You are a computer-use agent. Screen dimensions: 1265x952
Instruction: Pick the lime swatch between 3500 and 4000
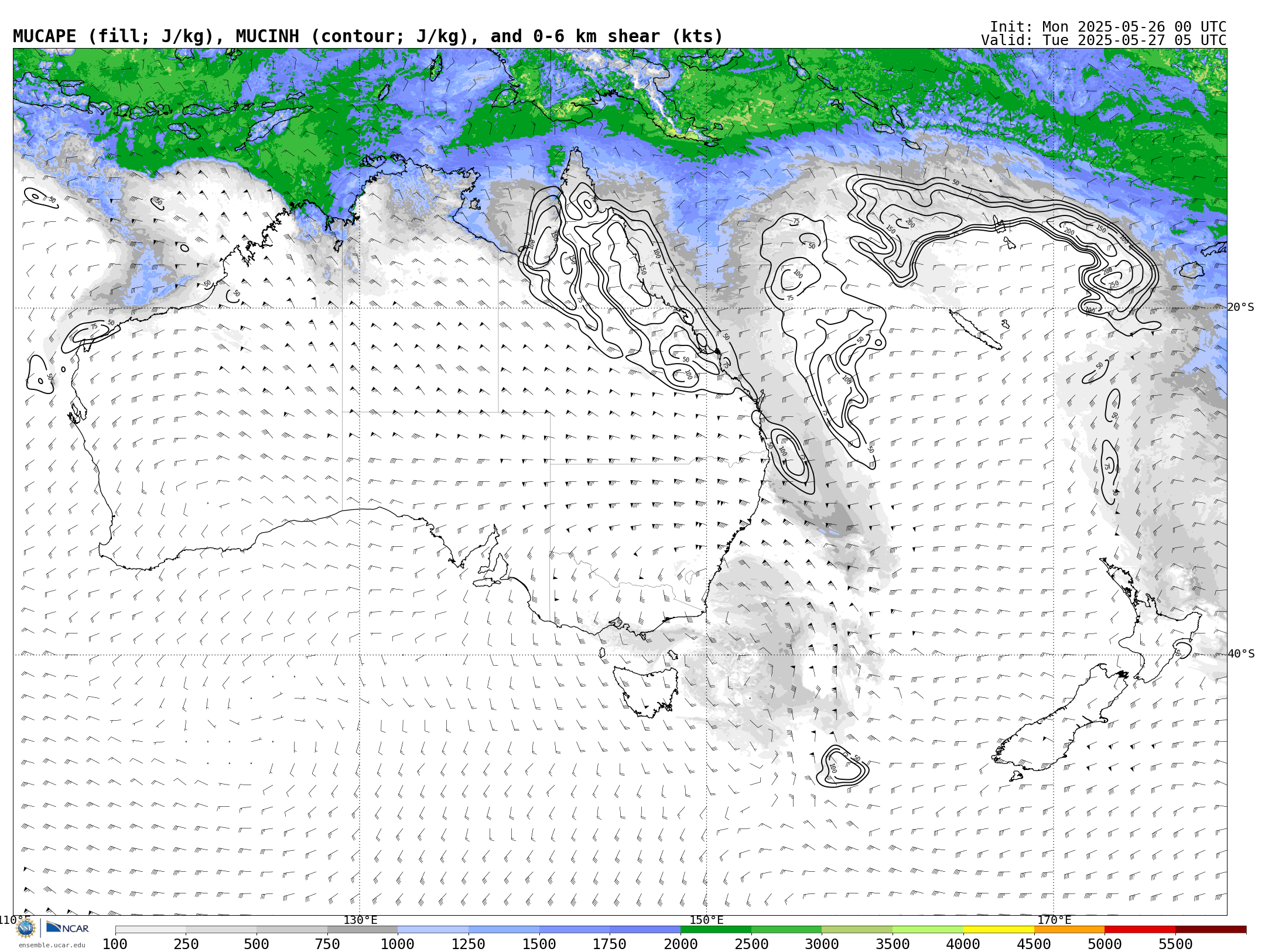[x=928, y=929]
